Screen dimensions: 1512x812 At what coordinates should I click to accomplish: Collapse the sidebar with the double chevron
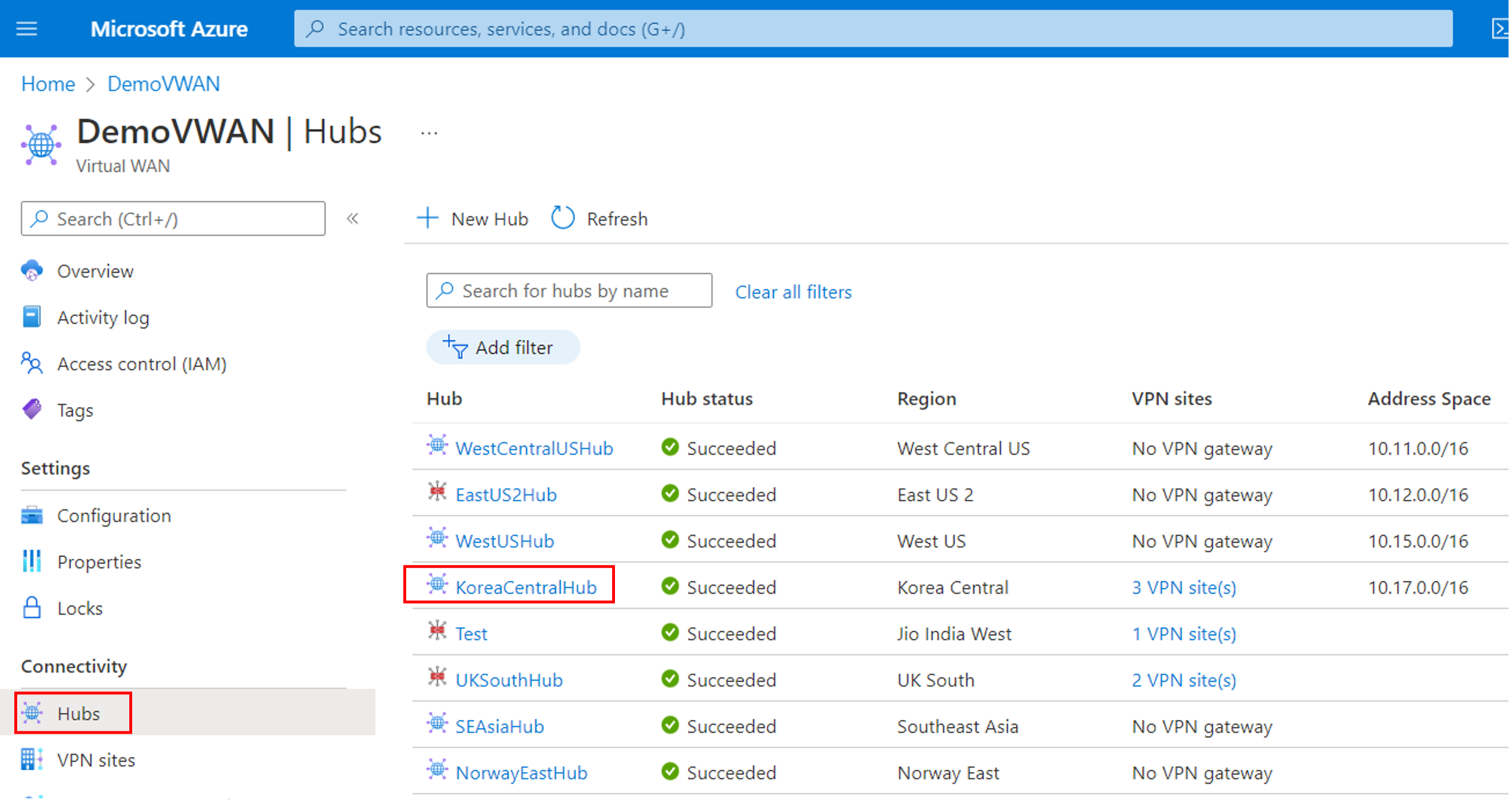pos(354,218)
